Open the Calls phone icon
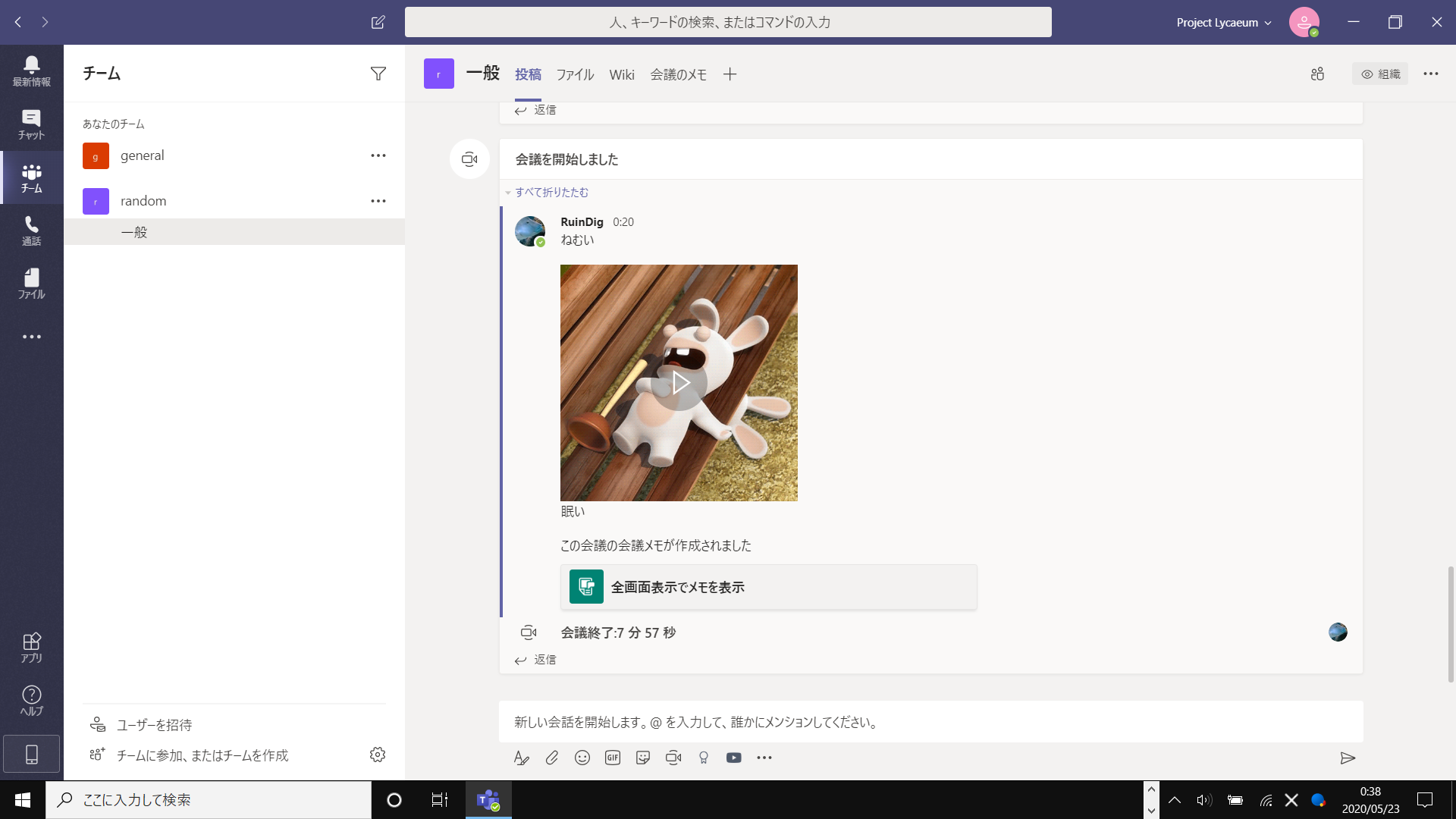The height and width of the screenshot is (819, 1456). pos(31,230)
